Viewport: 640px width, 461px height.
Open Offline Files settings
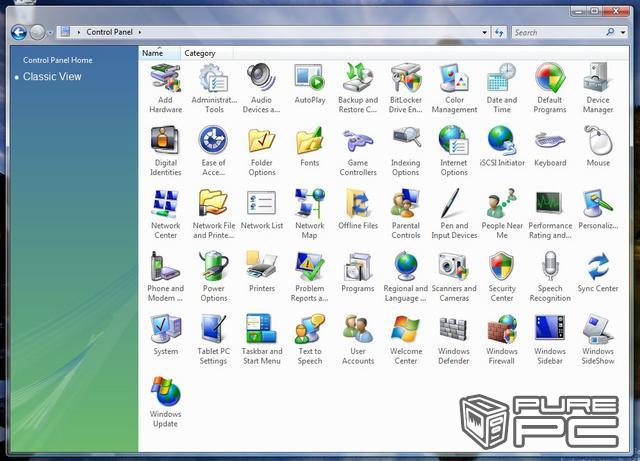click(358, 209)
